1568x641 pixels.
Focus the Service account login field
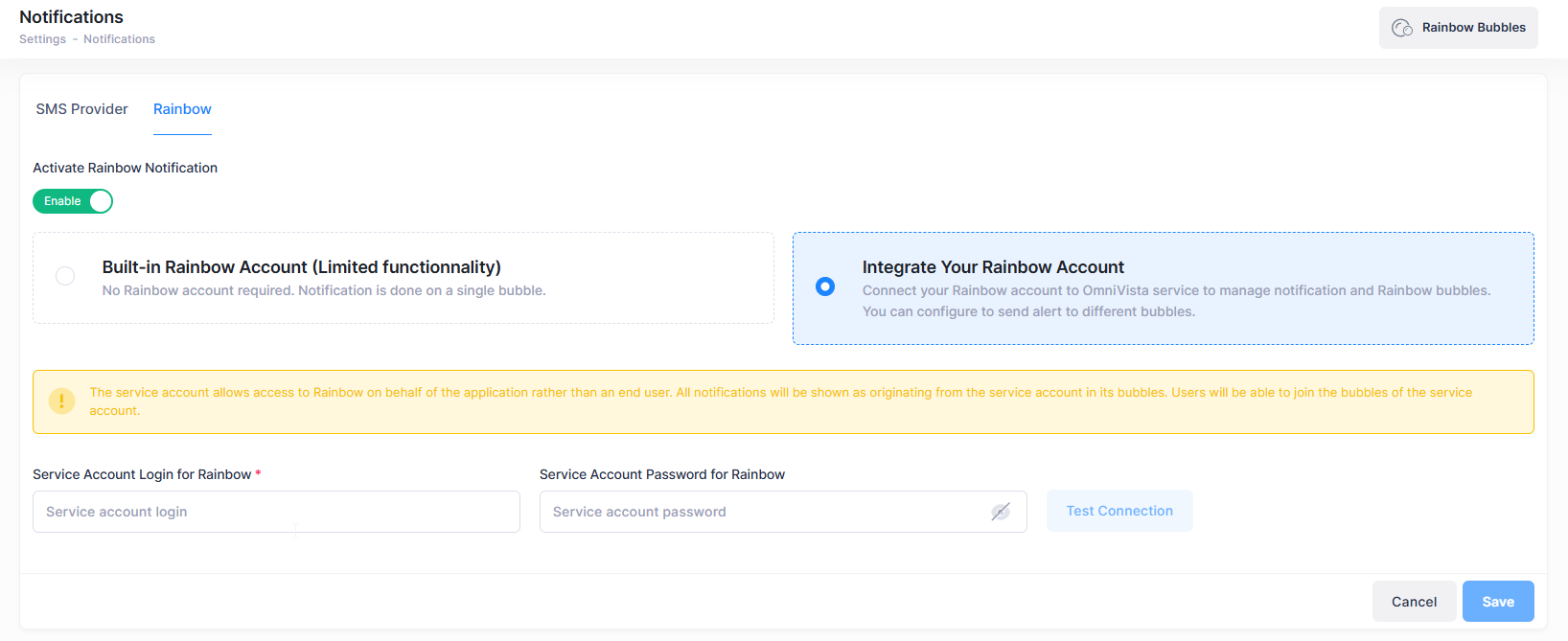pyautogui.click(x=276, y=512)
